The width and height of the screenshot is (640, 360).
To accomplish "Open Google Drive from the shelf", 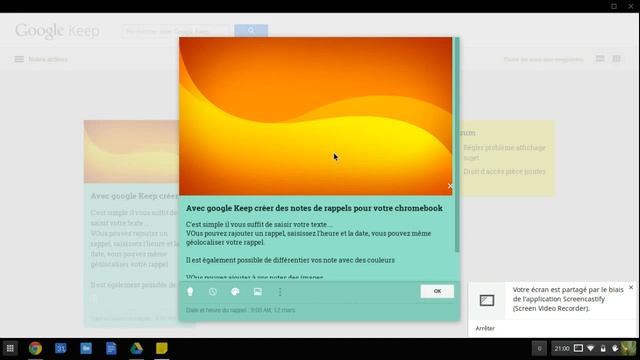I will click(136, 348).
